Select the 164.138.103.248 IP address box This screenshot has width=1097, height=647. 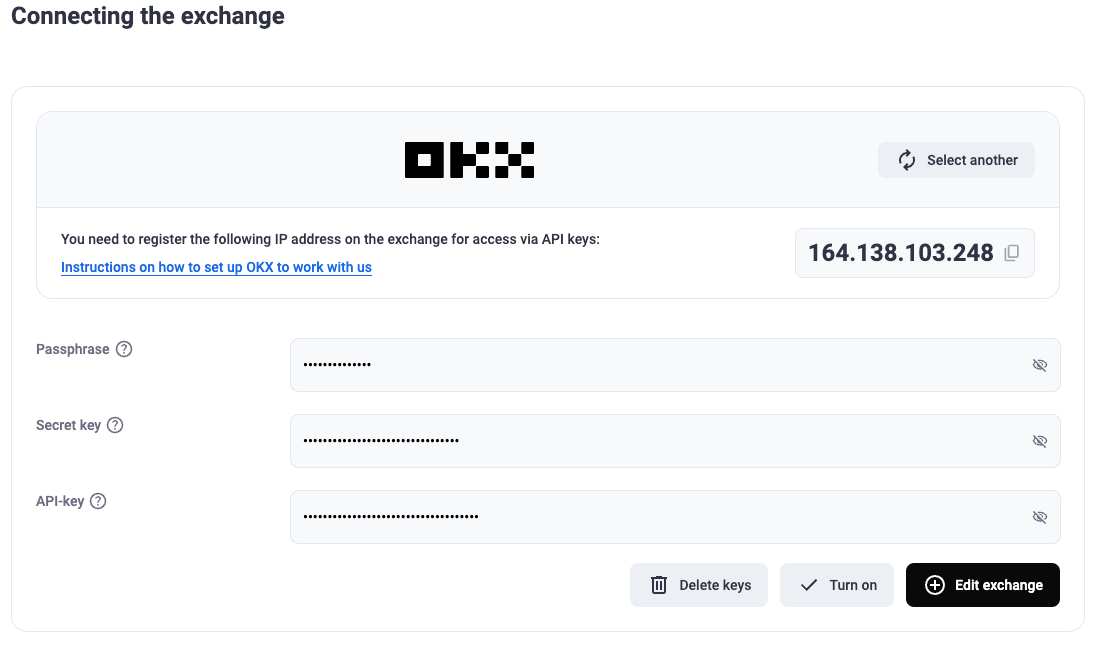914,253
